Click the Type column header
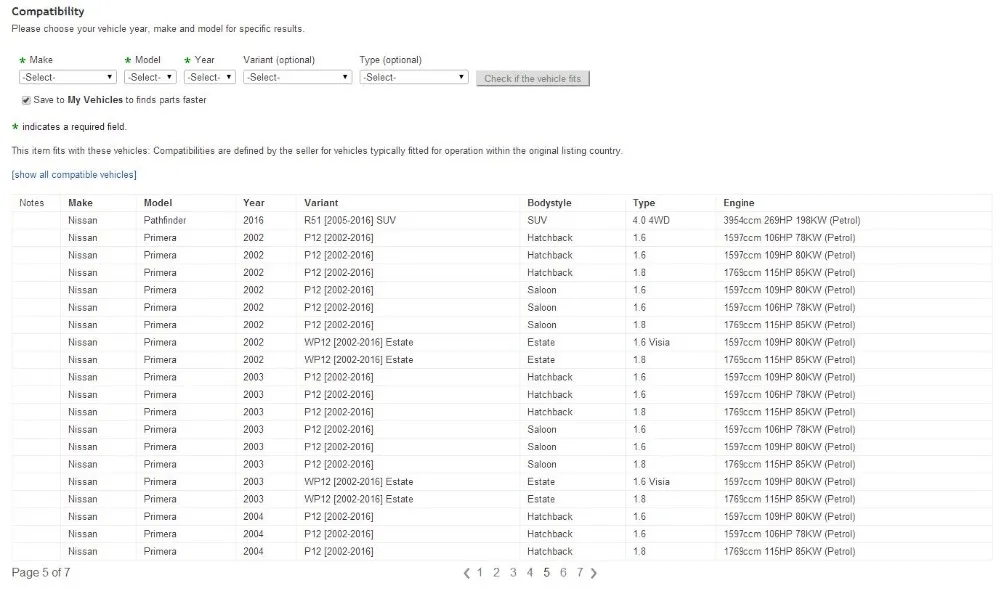Screen dimensions: 1000x591 pyautogui.click(x=643, y=203)
